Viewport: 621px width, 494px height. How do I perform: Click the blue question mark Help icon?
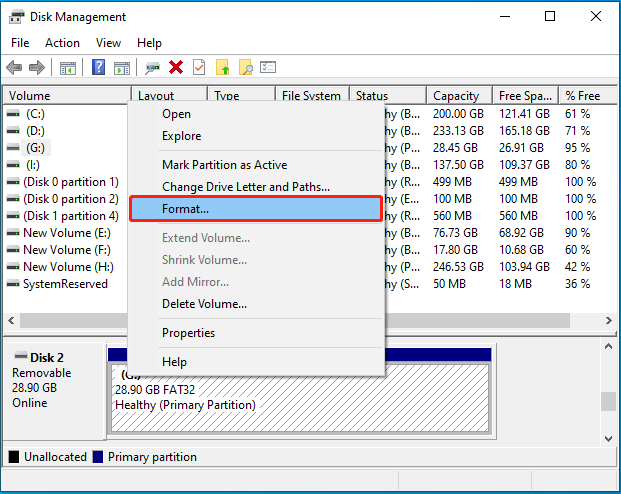coord(99,68)
